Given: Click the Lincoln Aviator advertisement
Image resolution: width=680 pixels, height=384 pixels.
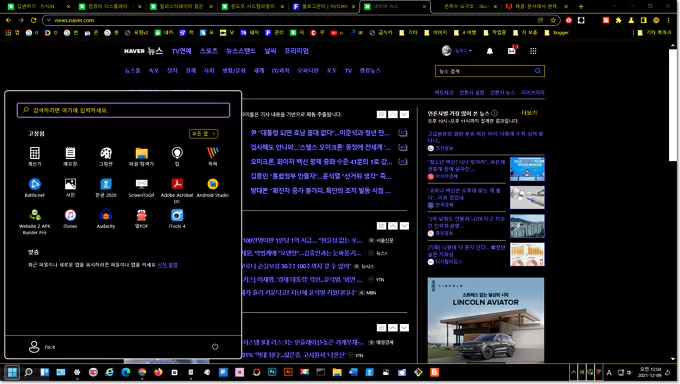Looking at the screenshot, I should (x=486, y=320).
